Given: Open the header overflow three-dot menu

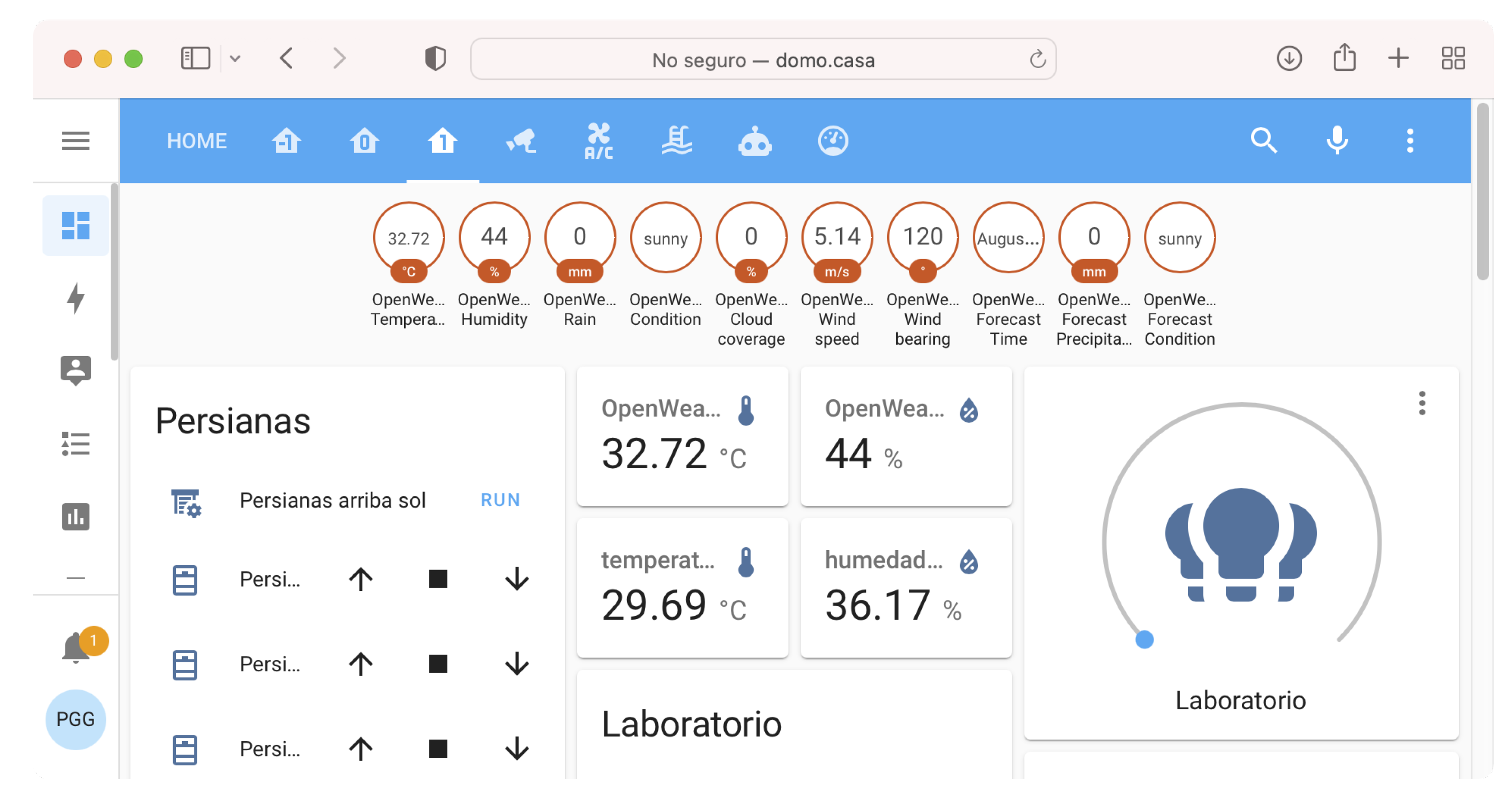Looking at the screenshot, I should pos(1409,141).
